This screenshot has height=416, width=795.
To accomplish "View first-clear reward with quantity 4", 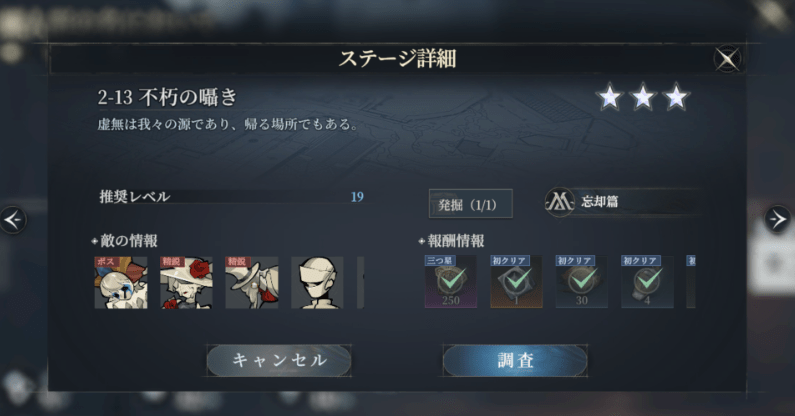I will [x=647, y=282].
